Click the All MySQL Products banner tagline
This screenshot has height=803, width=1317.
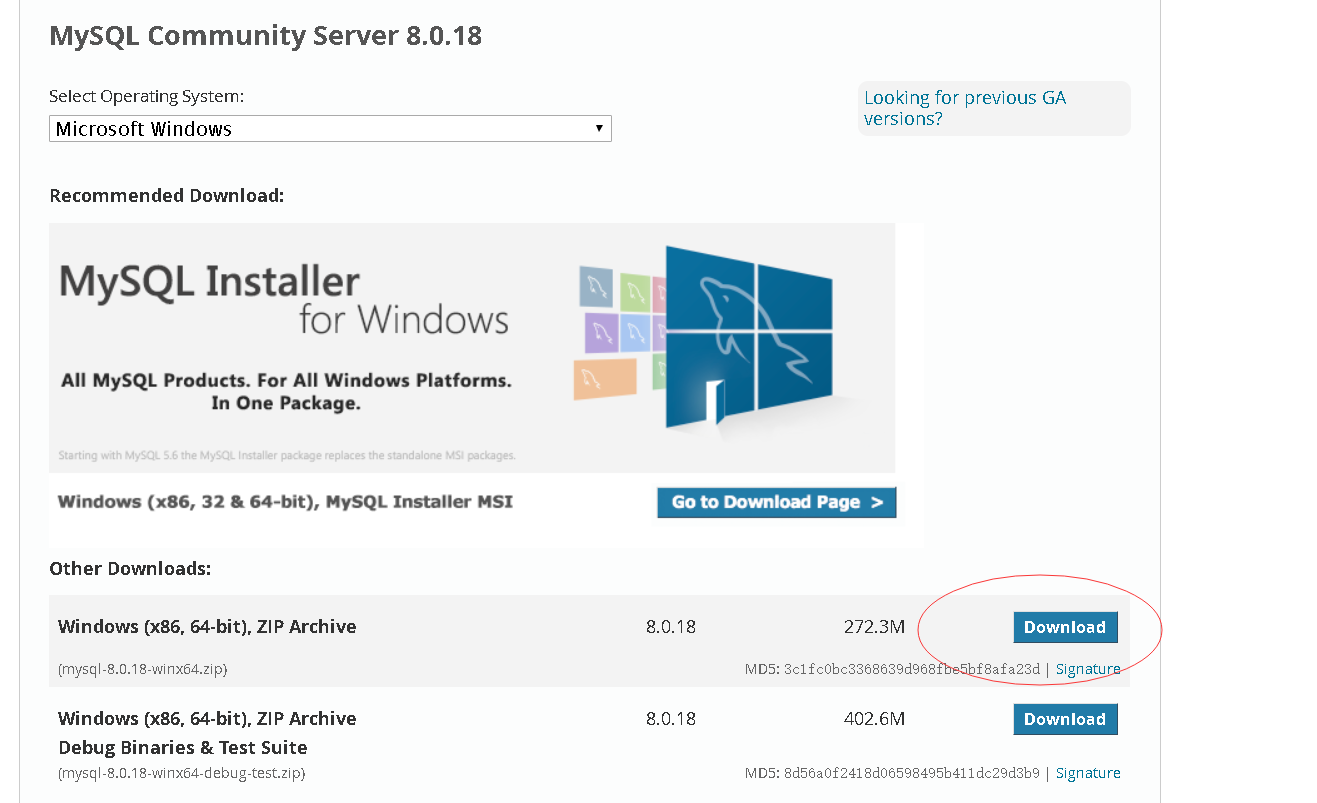click(x=286, y=392)
